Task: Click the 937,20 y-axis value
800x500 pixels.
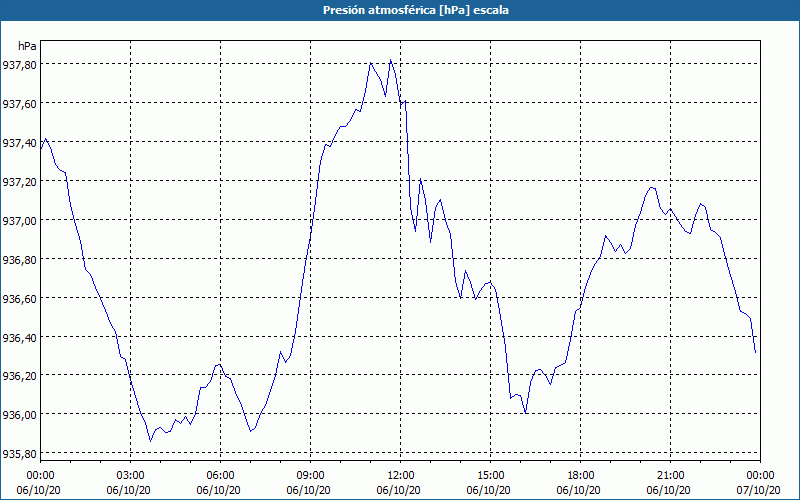Action: click(x=19, y=182)
